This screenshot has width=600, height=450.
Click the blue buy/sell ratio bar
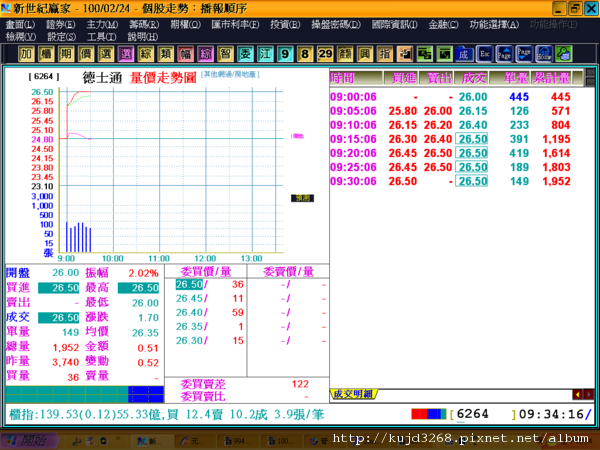[146, 394]
